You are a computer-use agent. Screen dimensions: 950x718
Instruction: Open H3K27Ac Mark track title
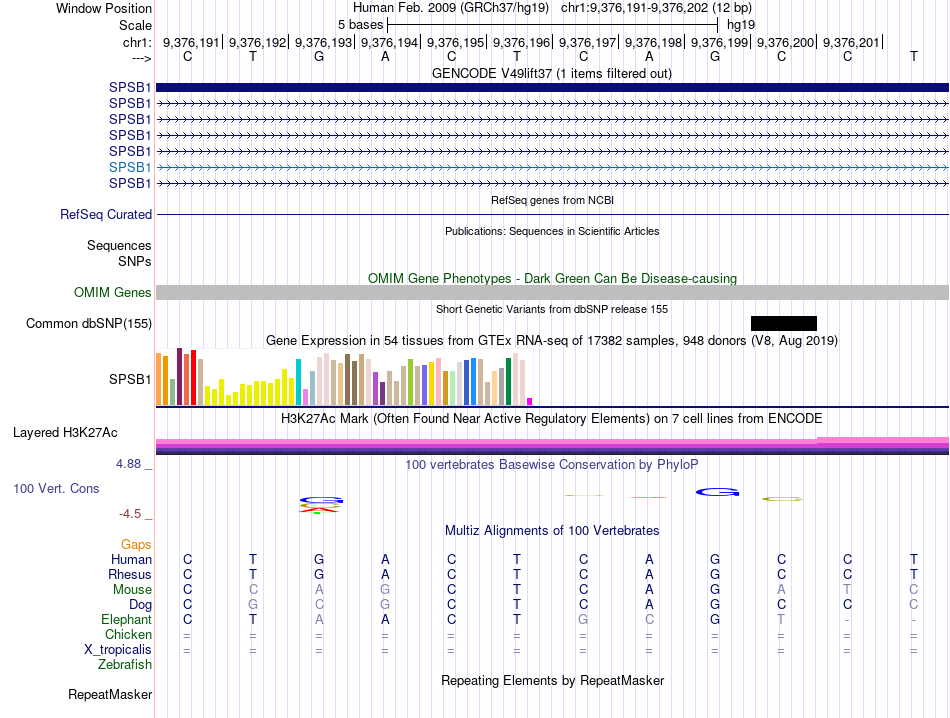coord(552,419)
